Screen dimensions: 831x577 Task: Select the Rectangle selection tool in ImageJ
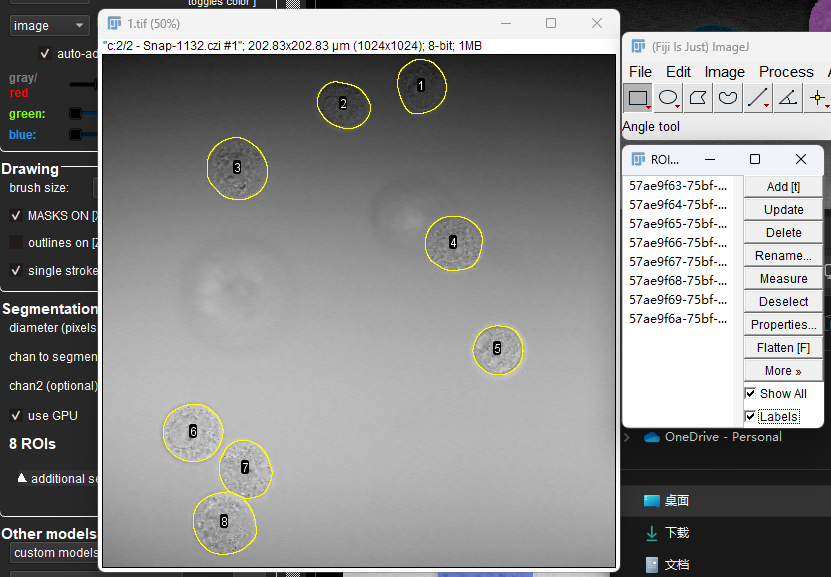tap(638, 98)
